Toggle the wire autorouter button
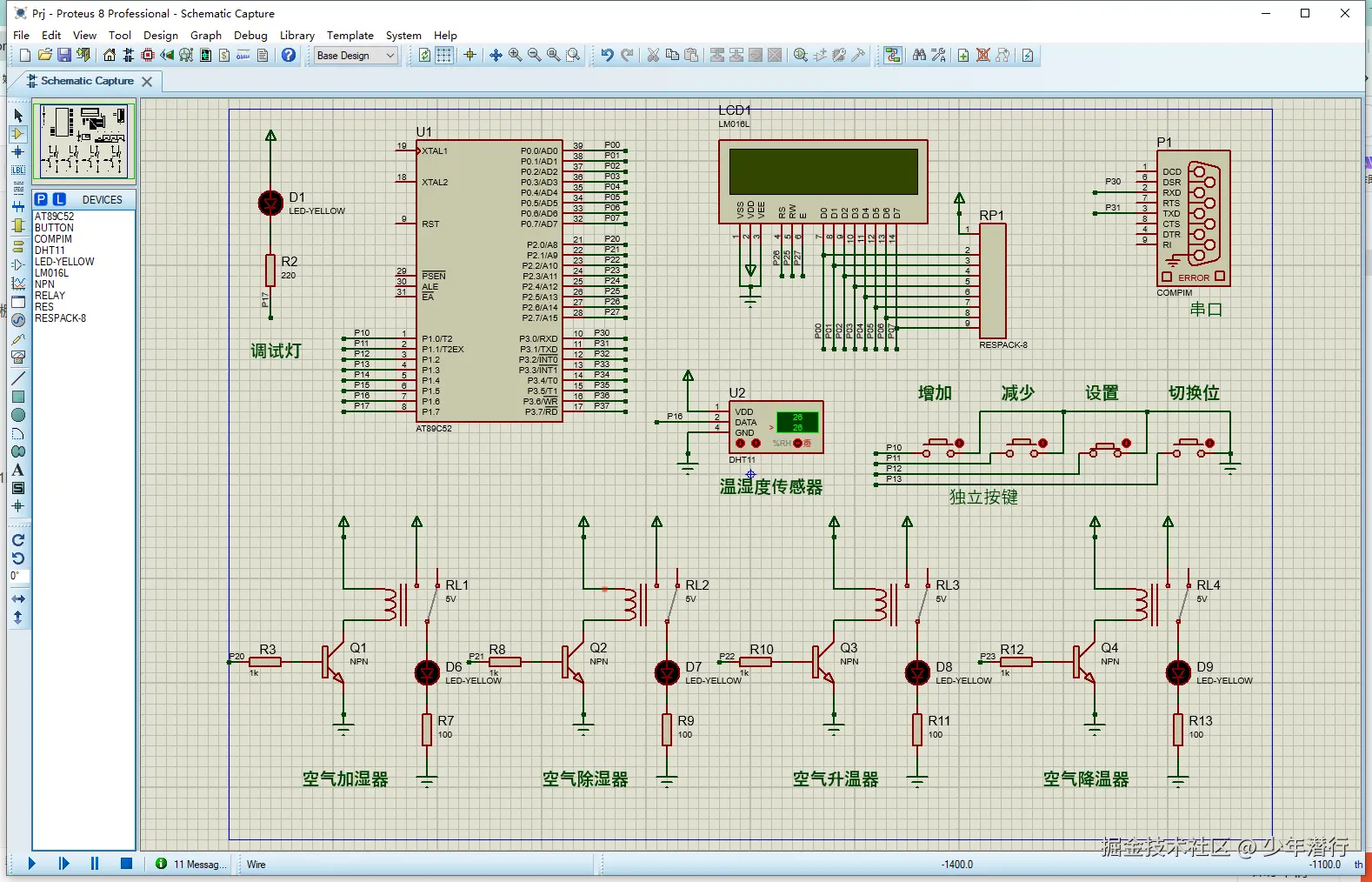This screenshot has width=1372, height=882. [x=893, y=56]
